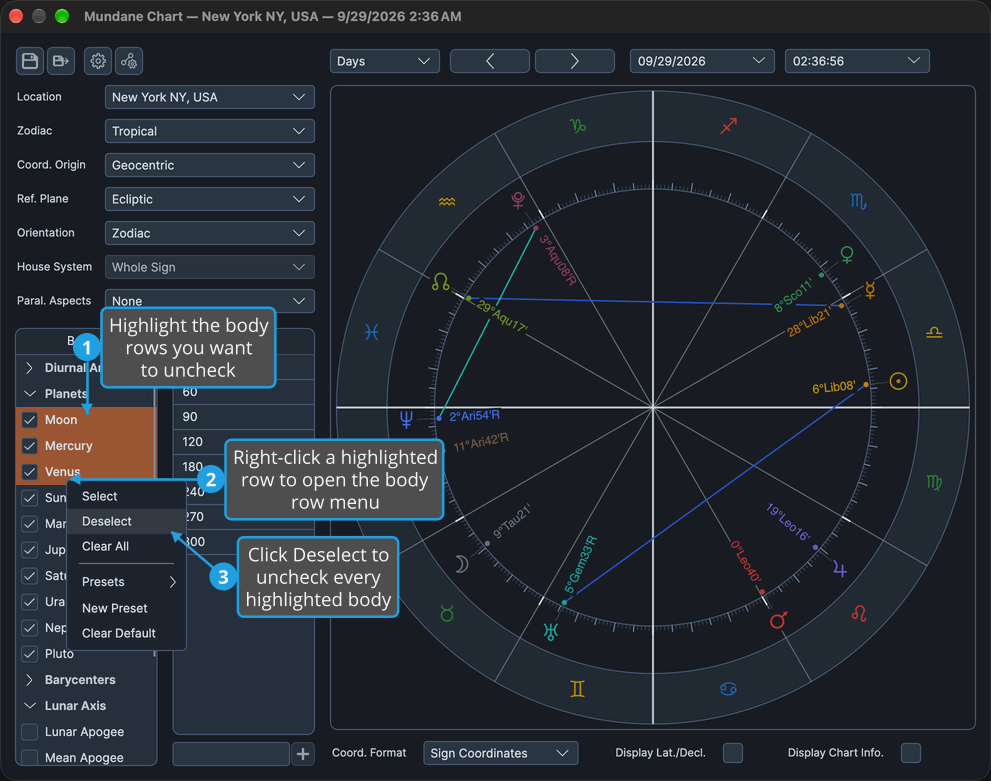Click the North Node glyph in chart
Screen dimensions: 991x781
tap(441, 281)
